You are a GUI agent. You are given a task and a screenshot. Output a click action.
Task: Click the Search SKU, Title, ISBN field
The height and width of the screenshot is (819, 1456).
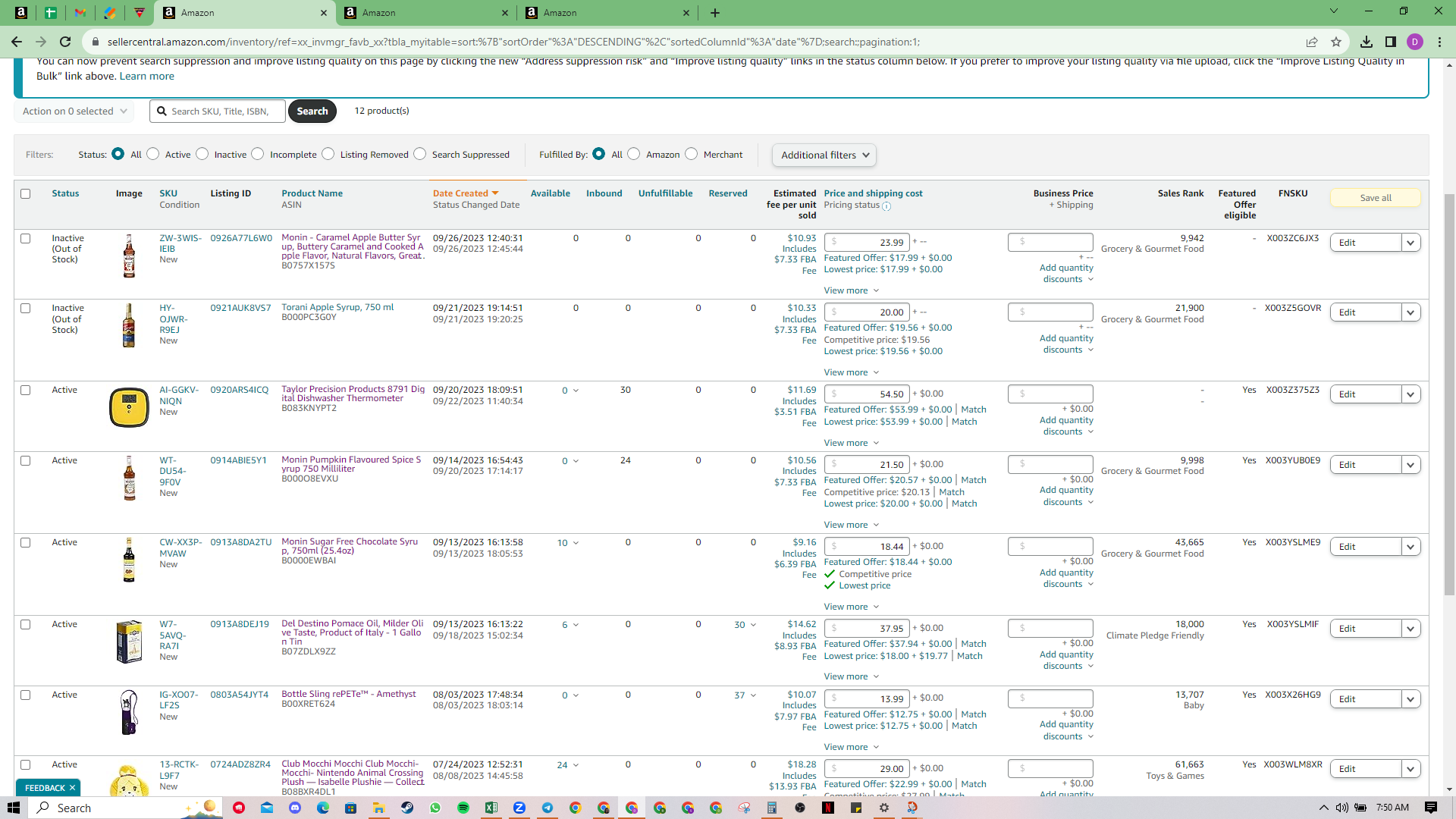218,111
